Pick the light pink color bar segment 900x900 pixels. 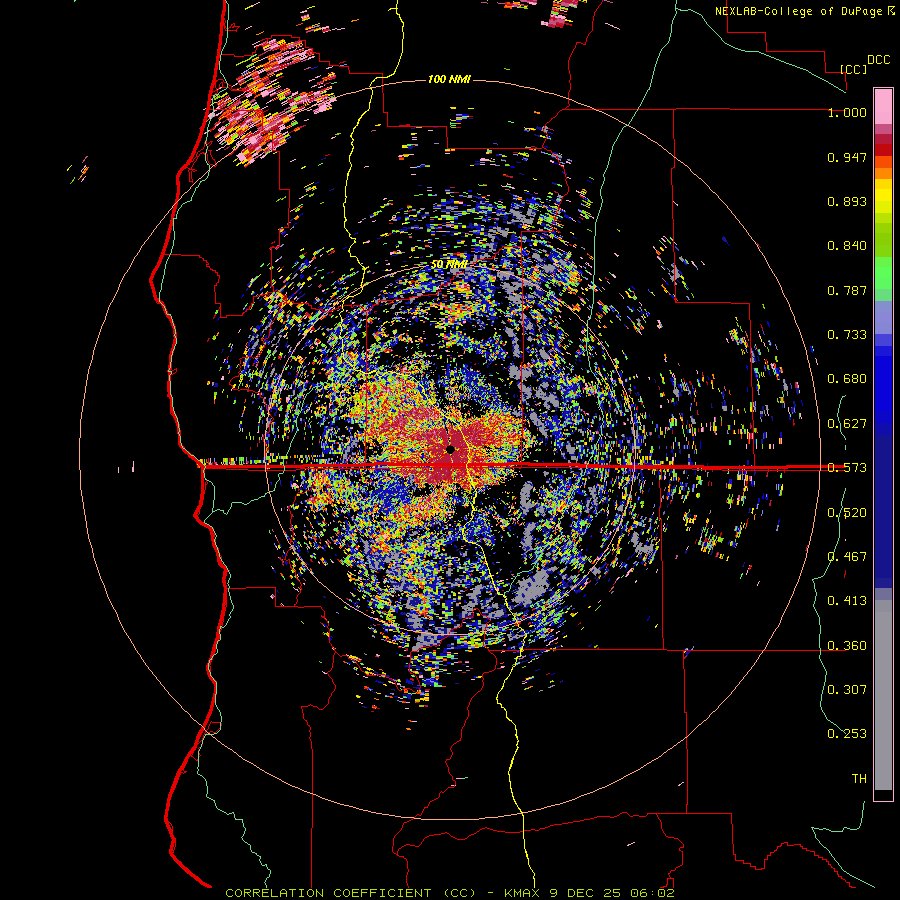click(883, 106)
